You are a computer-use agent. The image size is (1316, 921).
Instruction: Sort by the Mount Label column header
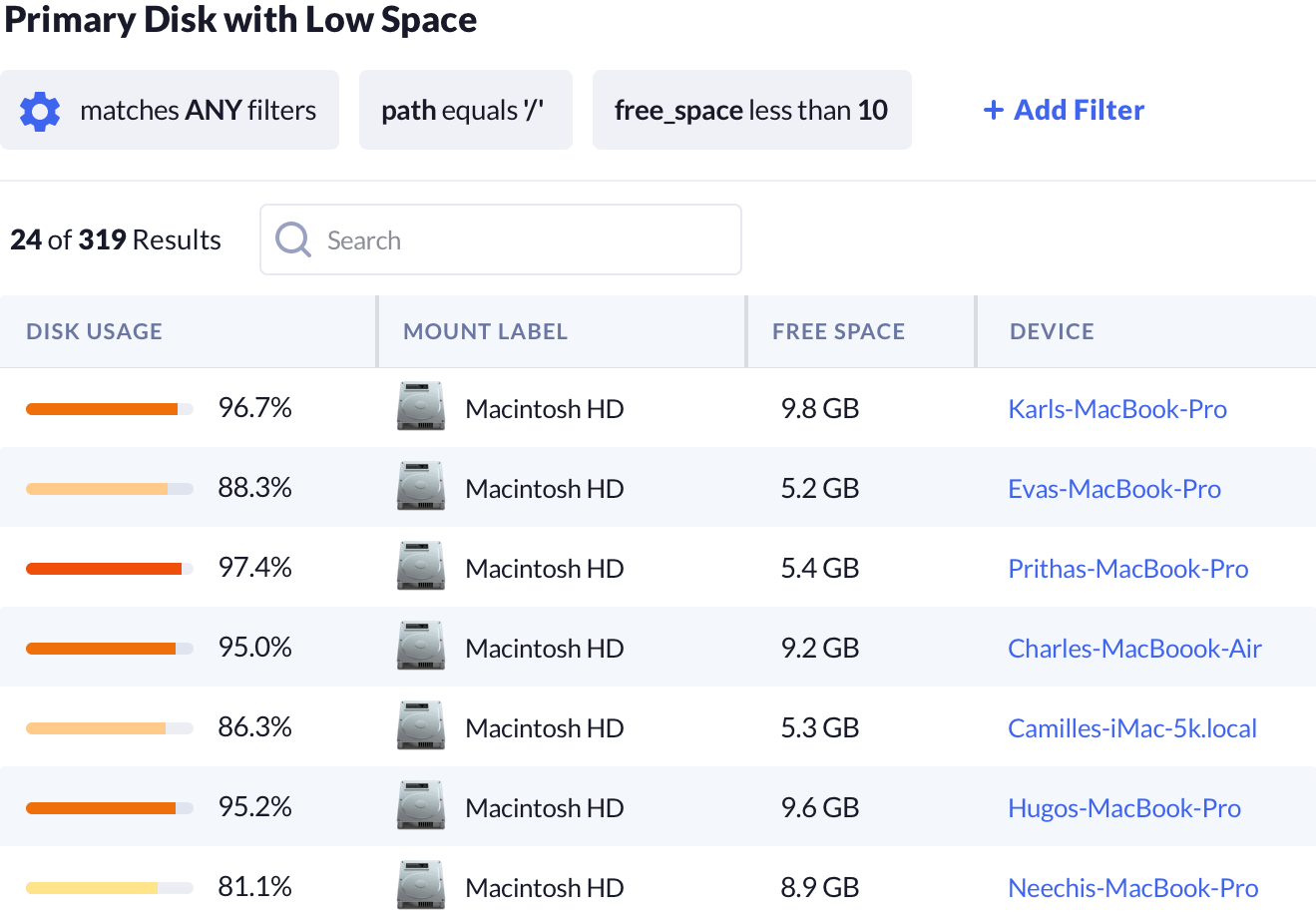pyautogui.click(x=485, y=331)
